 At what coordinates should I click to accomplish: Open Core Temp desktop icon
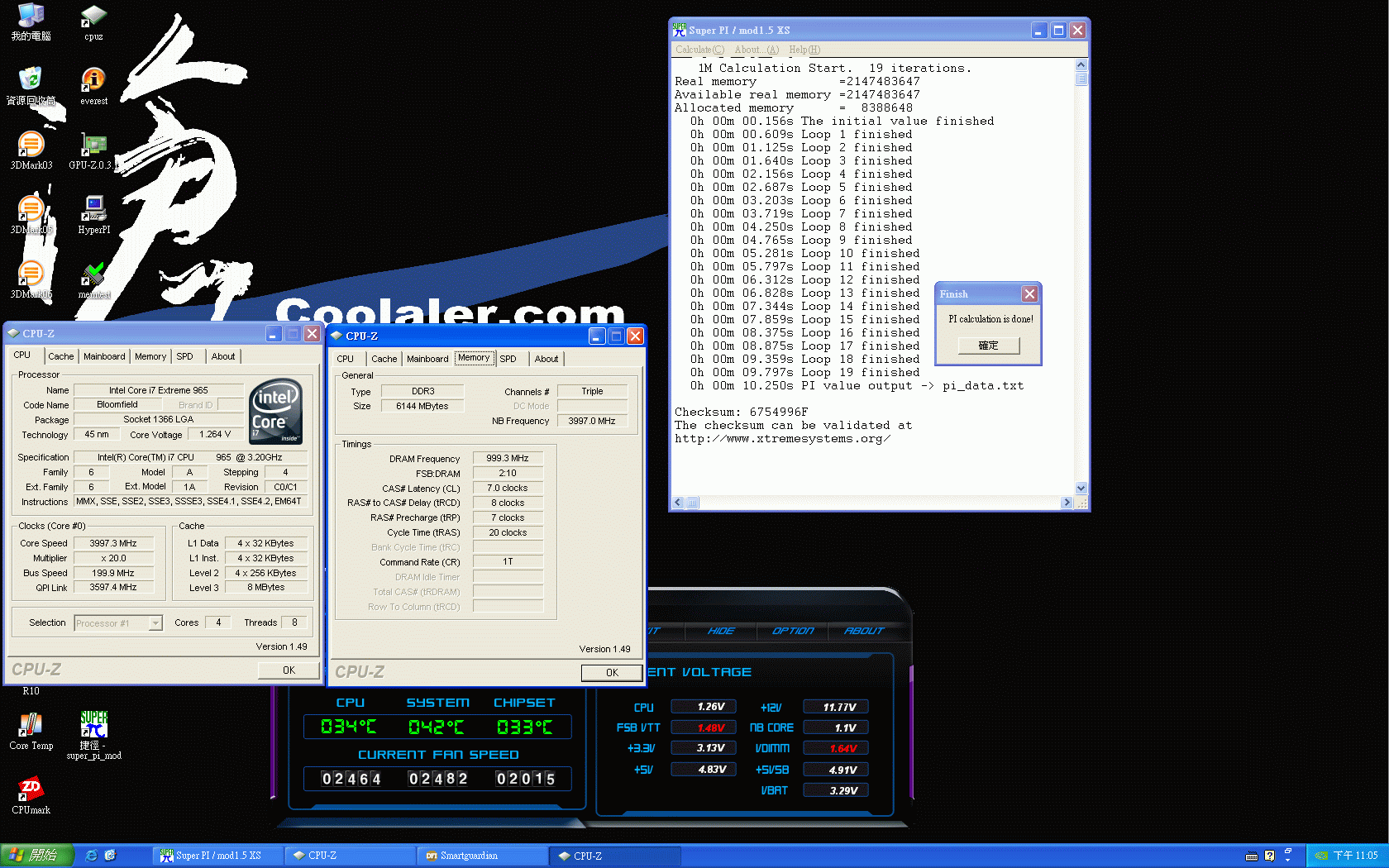pos(31,732)
